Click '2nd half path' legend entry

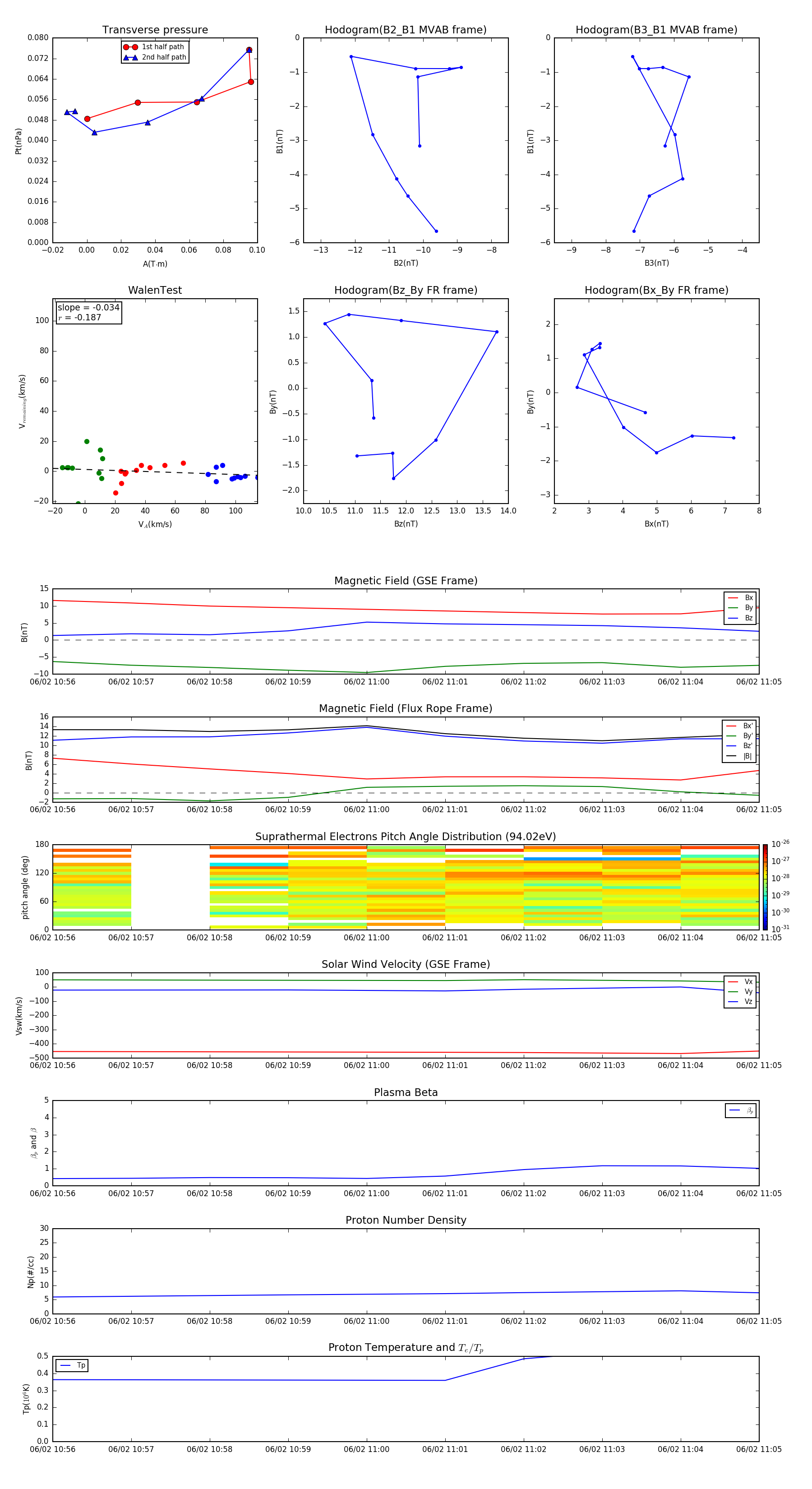click(155, 57)
